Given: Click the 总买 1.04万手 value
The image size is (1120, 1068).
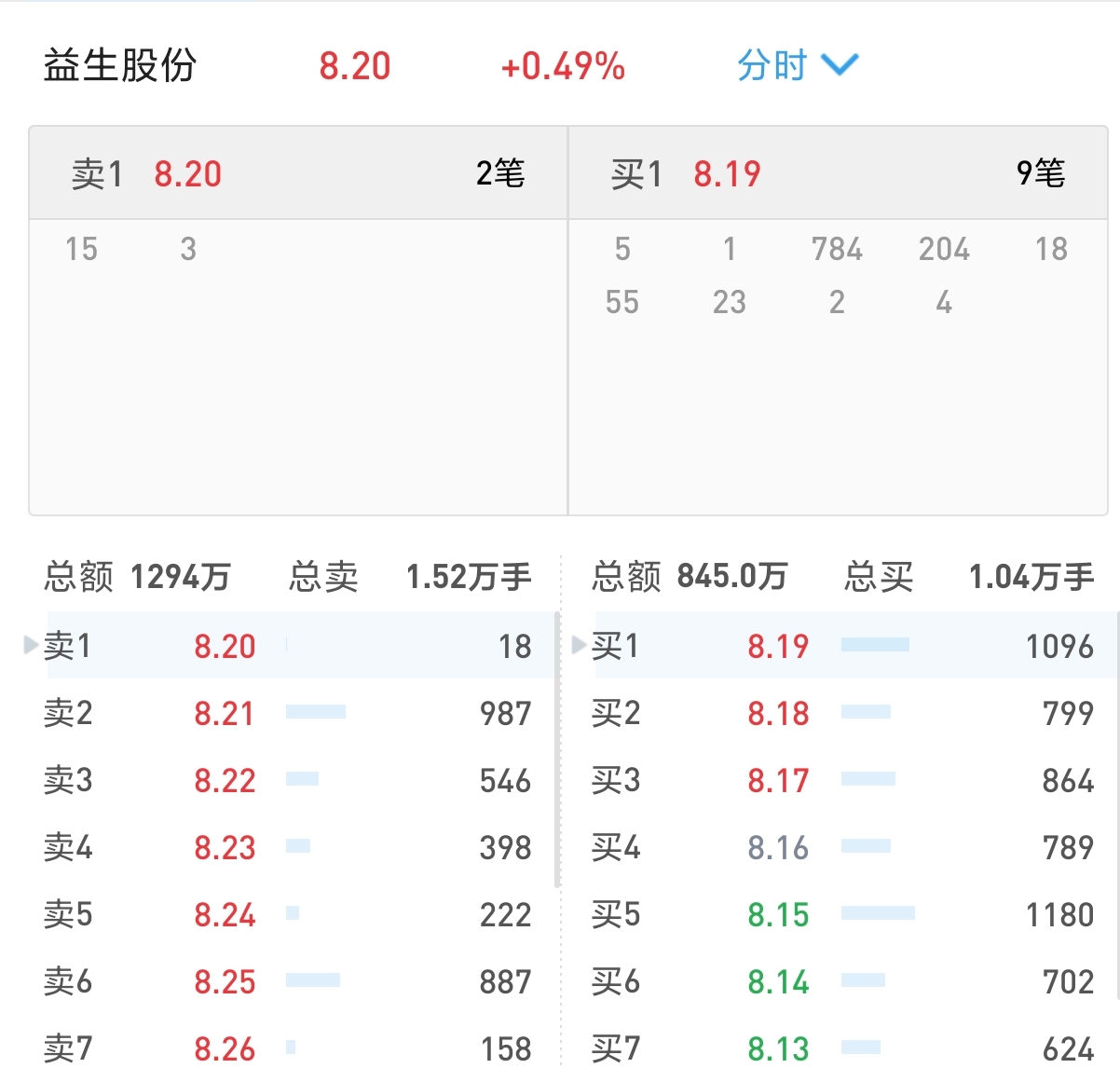Looking at the screenshot, I should tap(1031, 577).
